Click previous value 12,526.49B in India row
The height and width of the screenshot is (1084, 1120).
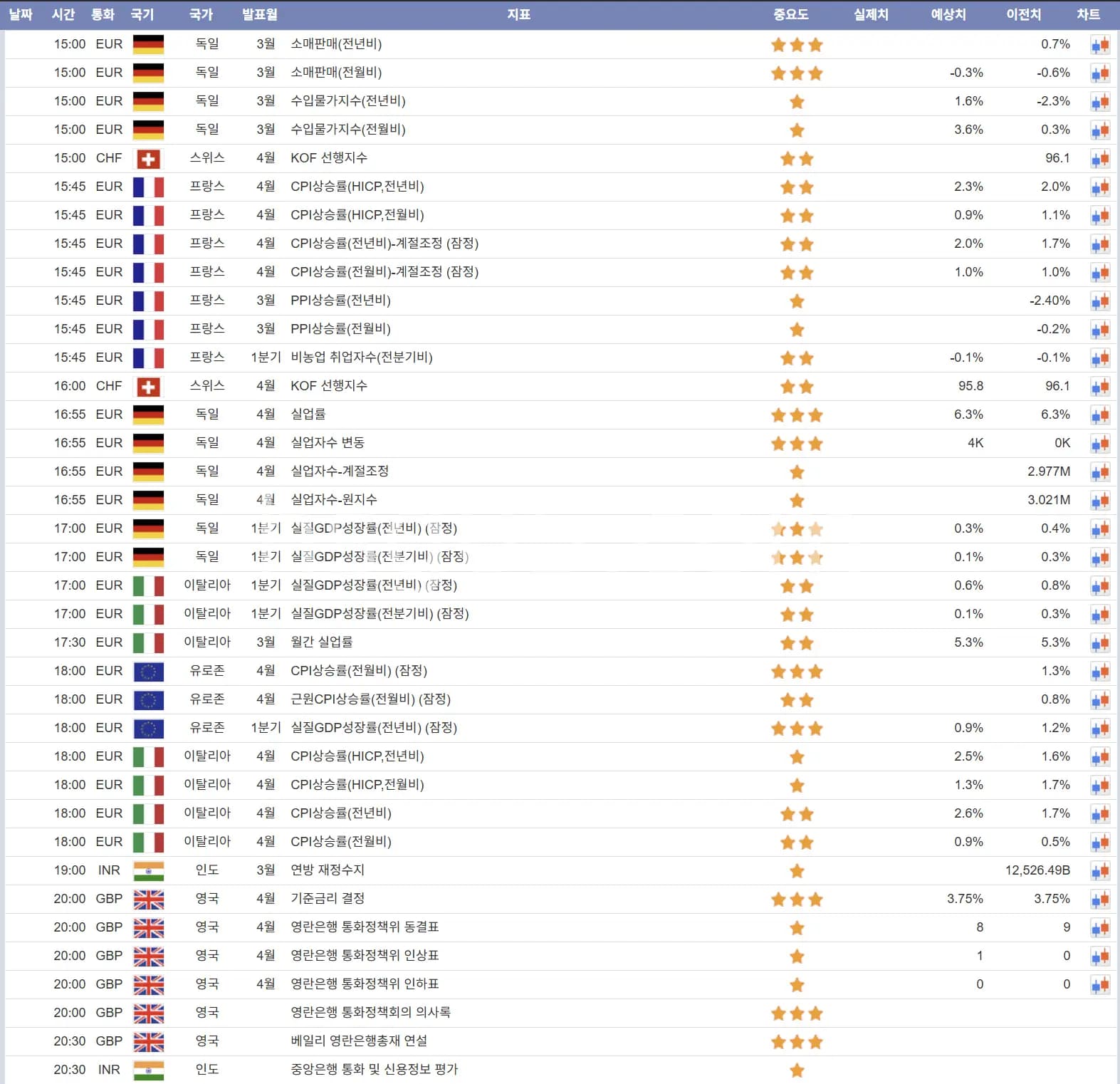pos(1037,870)
